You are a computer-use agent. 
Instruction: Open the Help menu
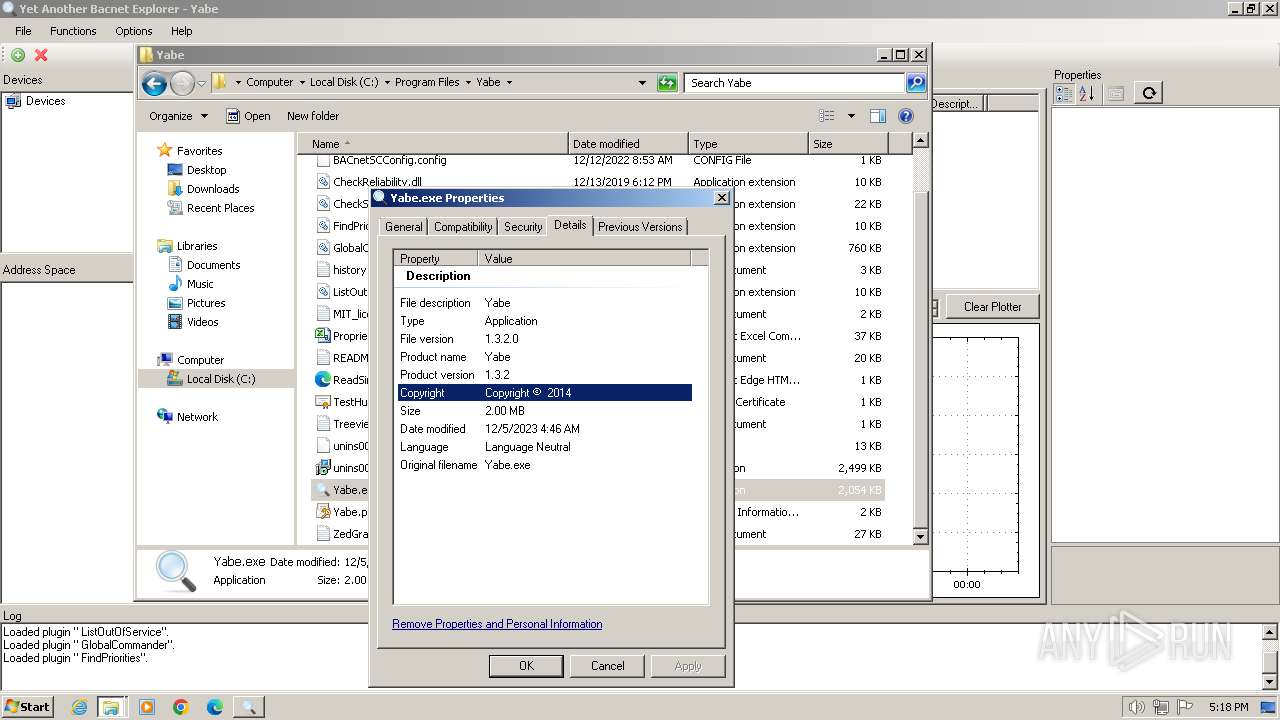click(x=181, y=31)
